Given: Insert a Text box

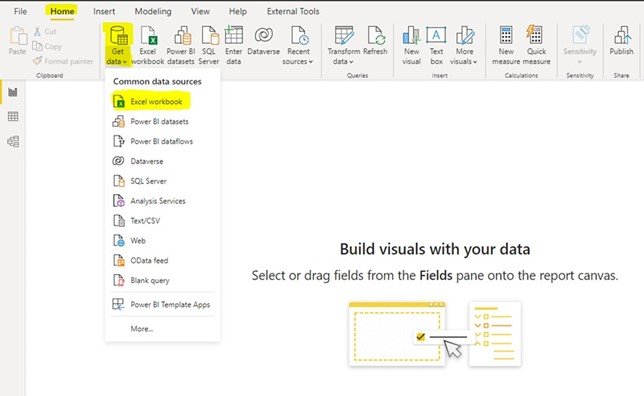Looking at the screenshot, I should click(x=436, y=45).
